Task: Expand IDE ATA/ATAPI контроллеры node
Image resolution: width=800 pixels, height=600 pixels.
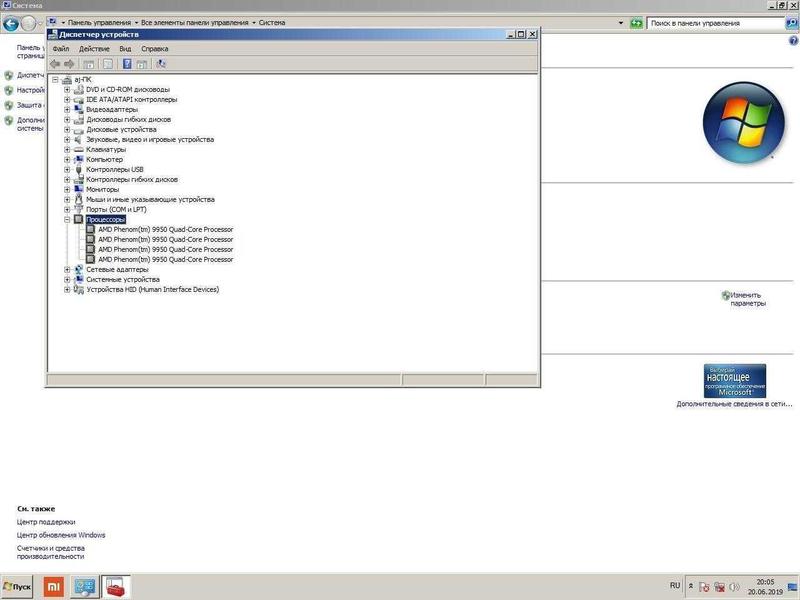Action: (67, 99)
